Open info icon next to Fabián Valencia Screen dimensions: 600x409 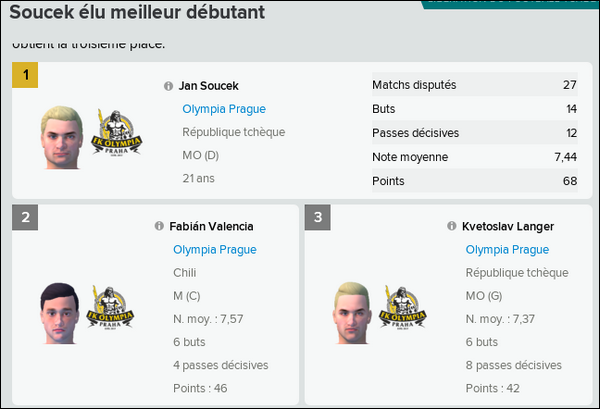159,227
